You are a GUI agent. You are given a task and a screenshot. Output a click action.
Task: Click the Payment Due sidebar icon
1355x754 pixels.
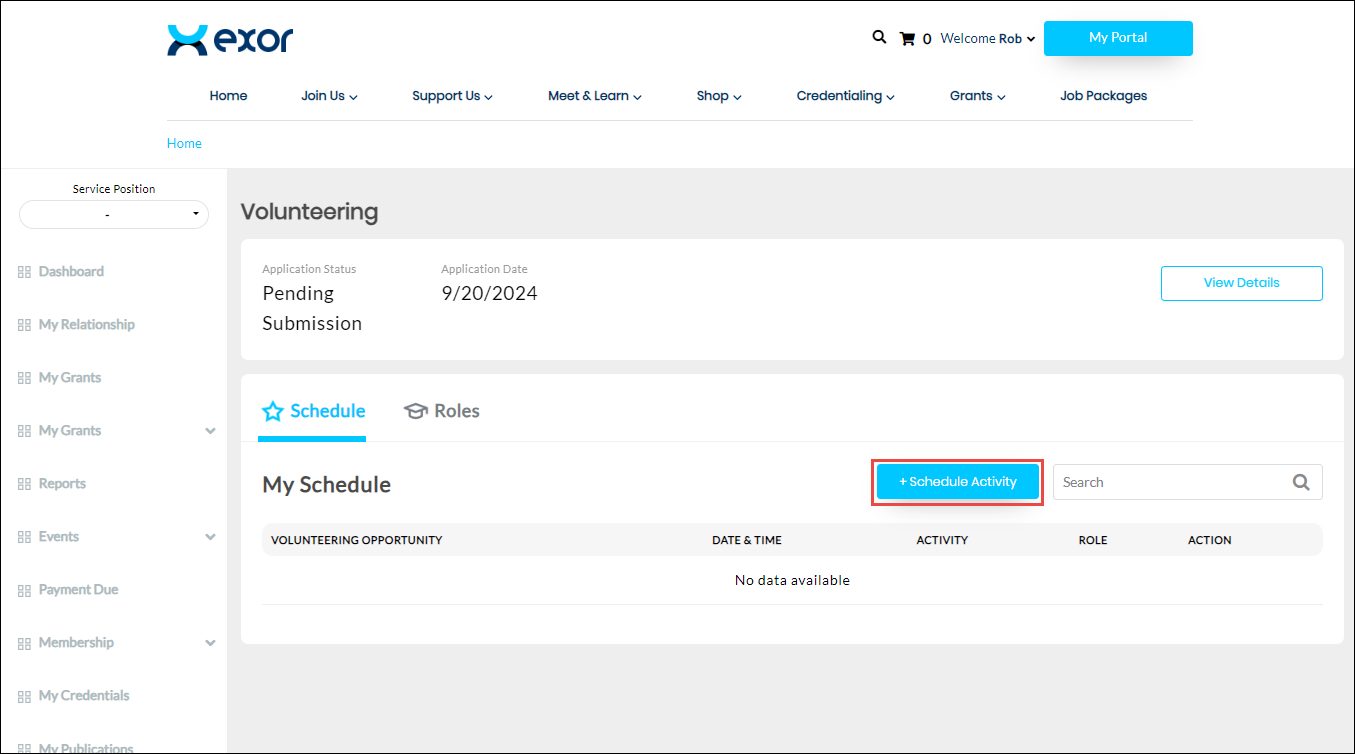tap(24, 590)
